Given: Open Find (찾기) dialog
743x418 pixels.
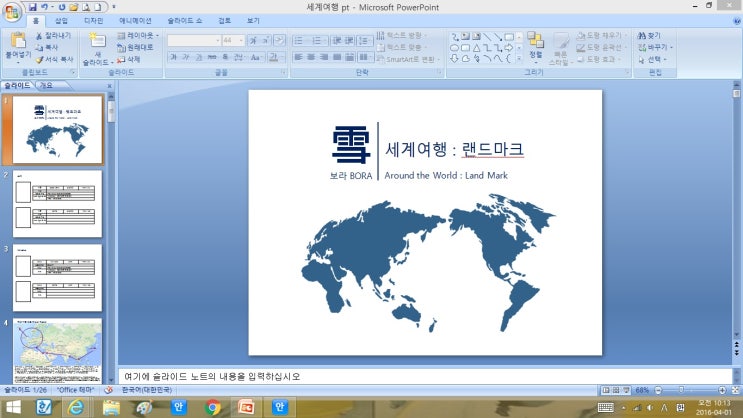Looking at the screenshot, I should [x=649, y=36].
